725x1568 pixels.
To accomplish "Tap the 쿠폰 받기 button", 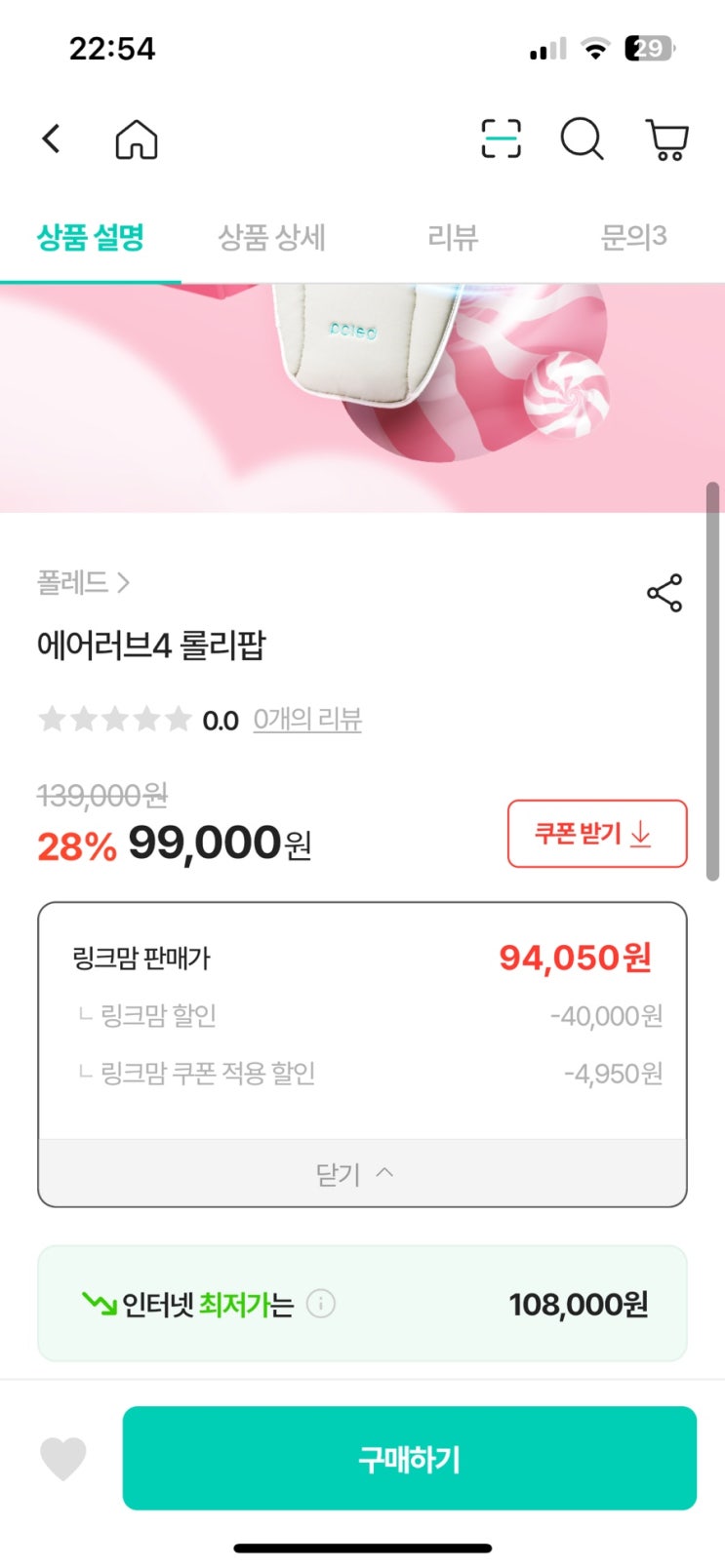I will 597,834.
